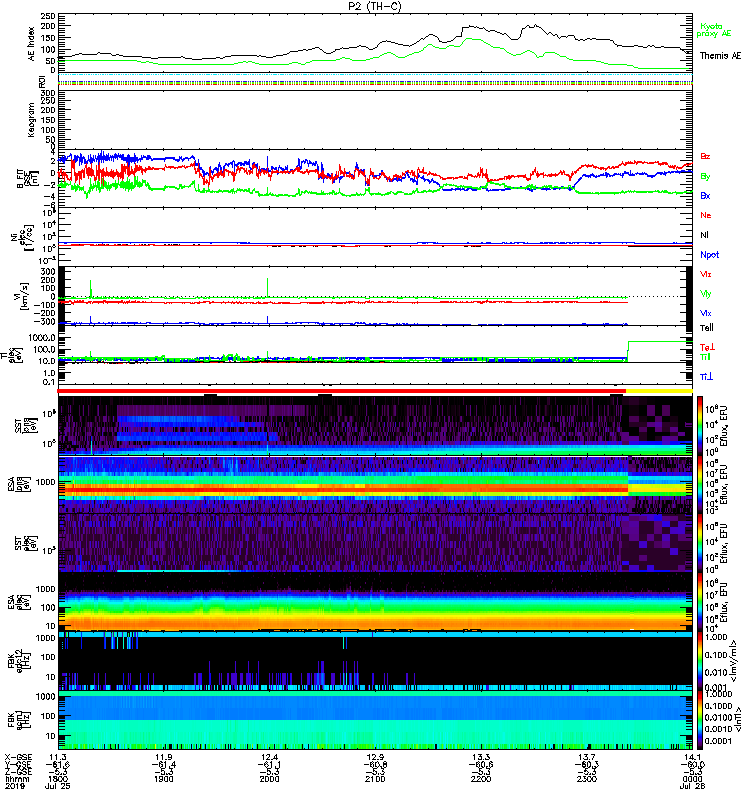The image size is (750, 800).
Task: Click the 0000 time tick label
Action: click(692, 779)
